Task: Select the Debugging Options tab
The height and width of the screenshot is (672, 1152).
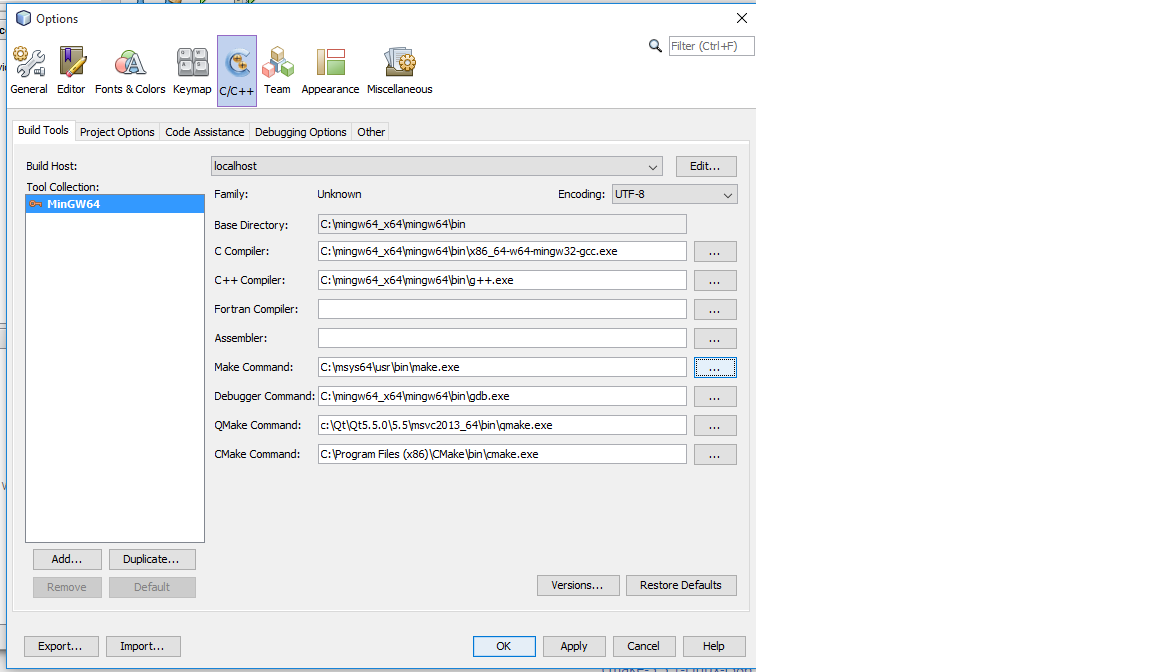Action: pos(300,132)
